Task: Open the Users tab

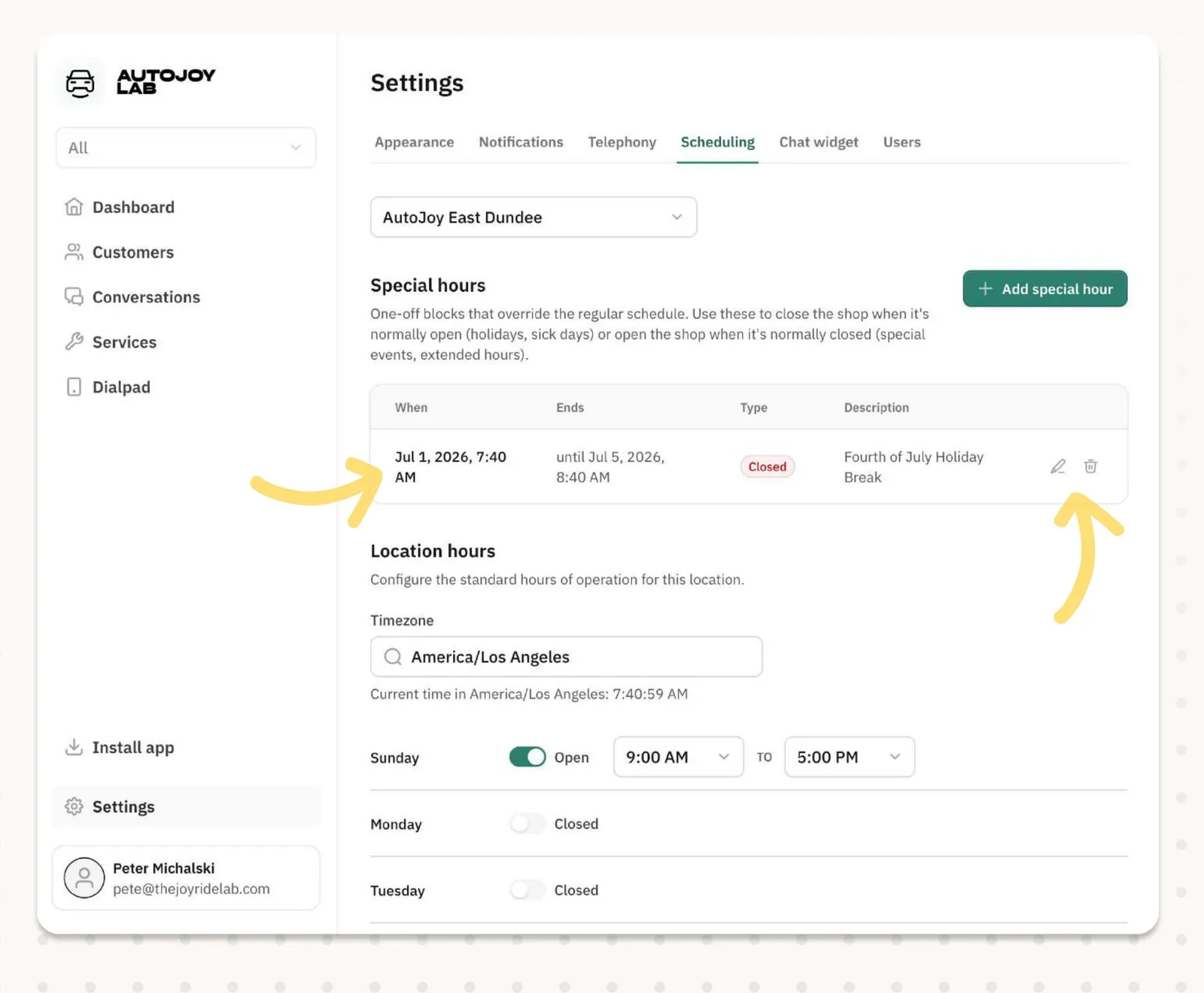Action: (x=901, y=142)
